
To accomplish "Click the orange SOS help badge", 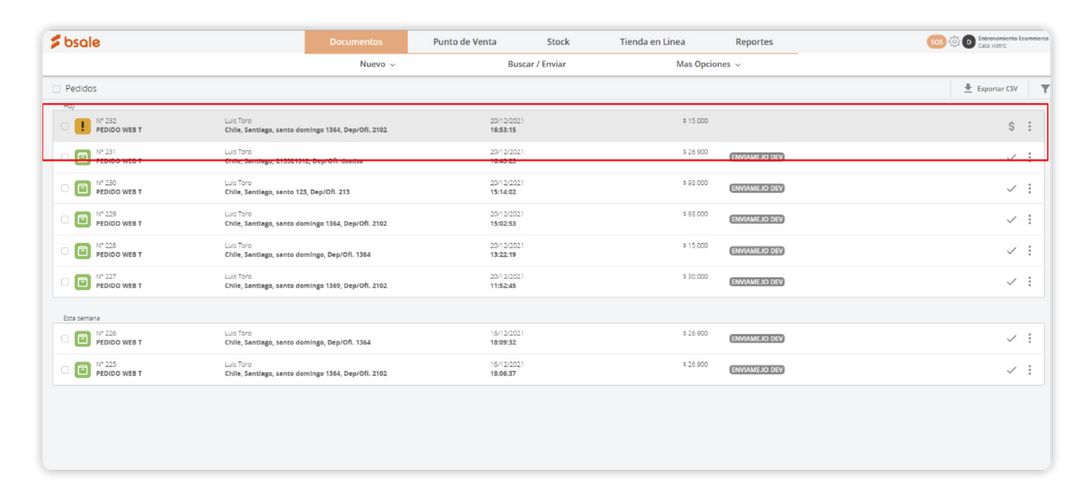I will pos(936,42).
